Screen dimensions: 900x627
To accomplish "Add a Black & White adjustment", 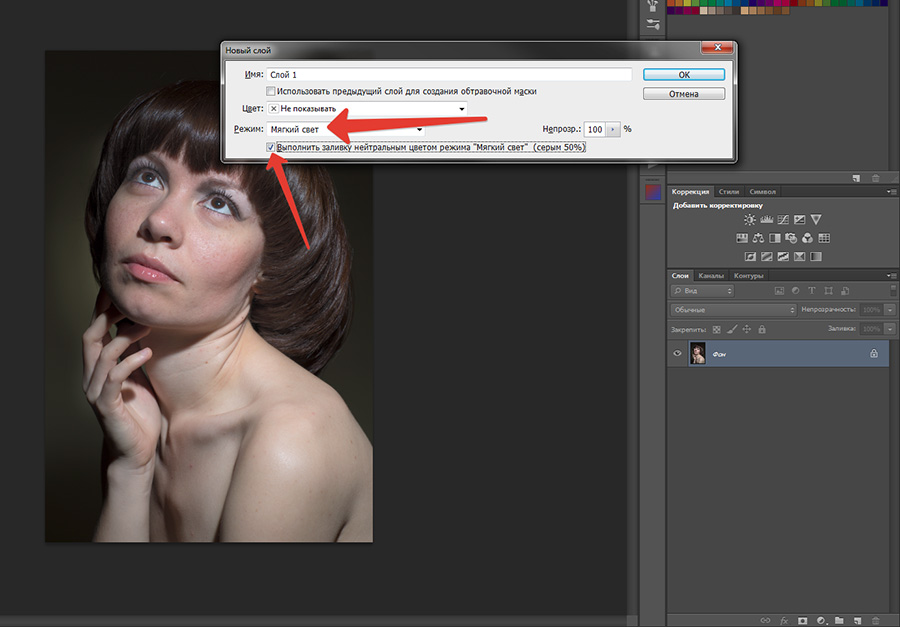I will click(x=774, y=238).
